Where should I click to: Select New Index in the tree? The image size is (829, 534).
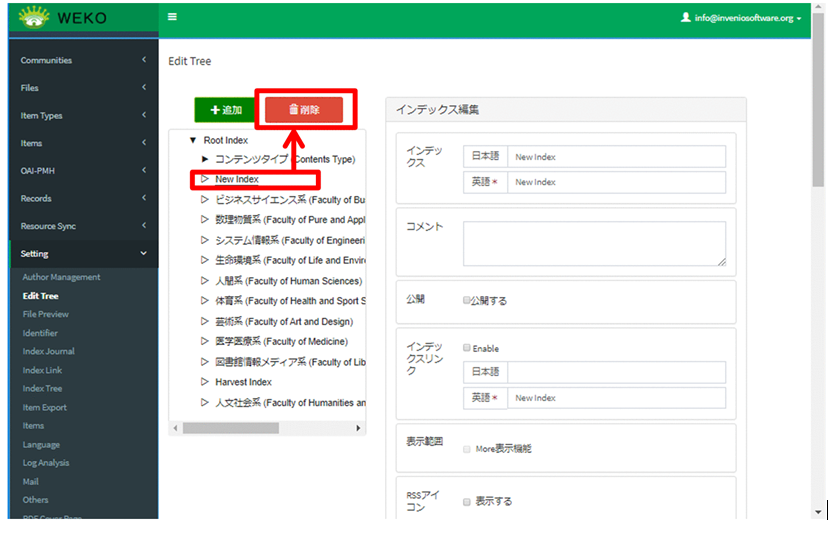(x=237, y=180)
